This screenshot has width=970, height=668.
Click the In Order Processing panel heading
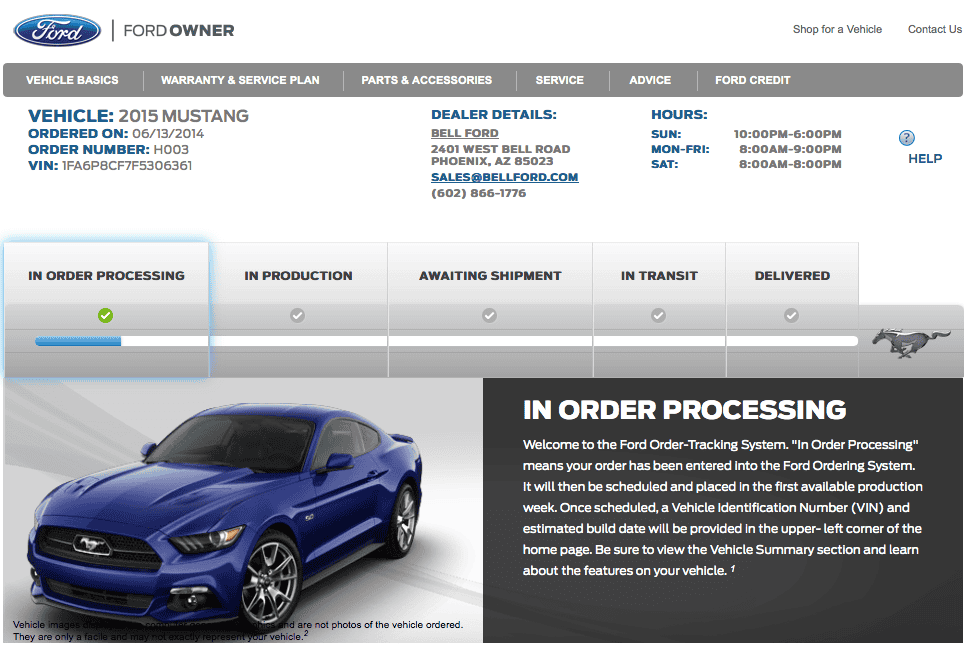click(x=684, y=410)
